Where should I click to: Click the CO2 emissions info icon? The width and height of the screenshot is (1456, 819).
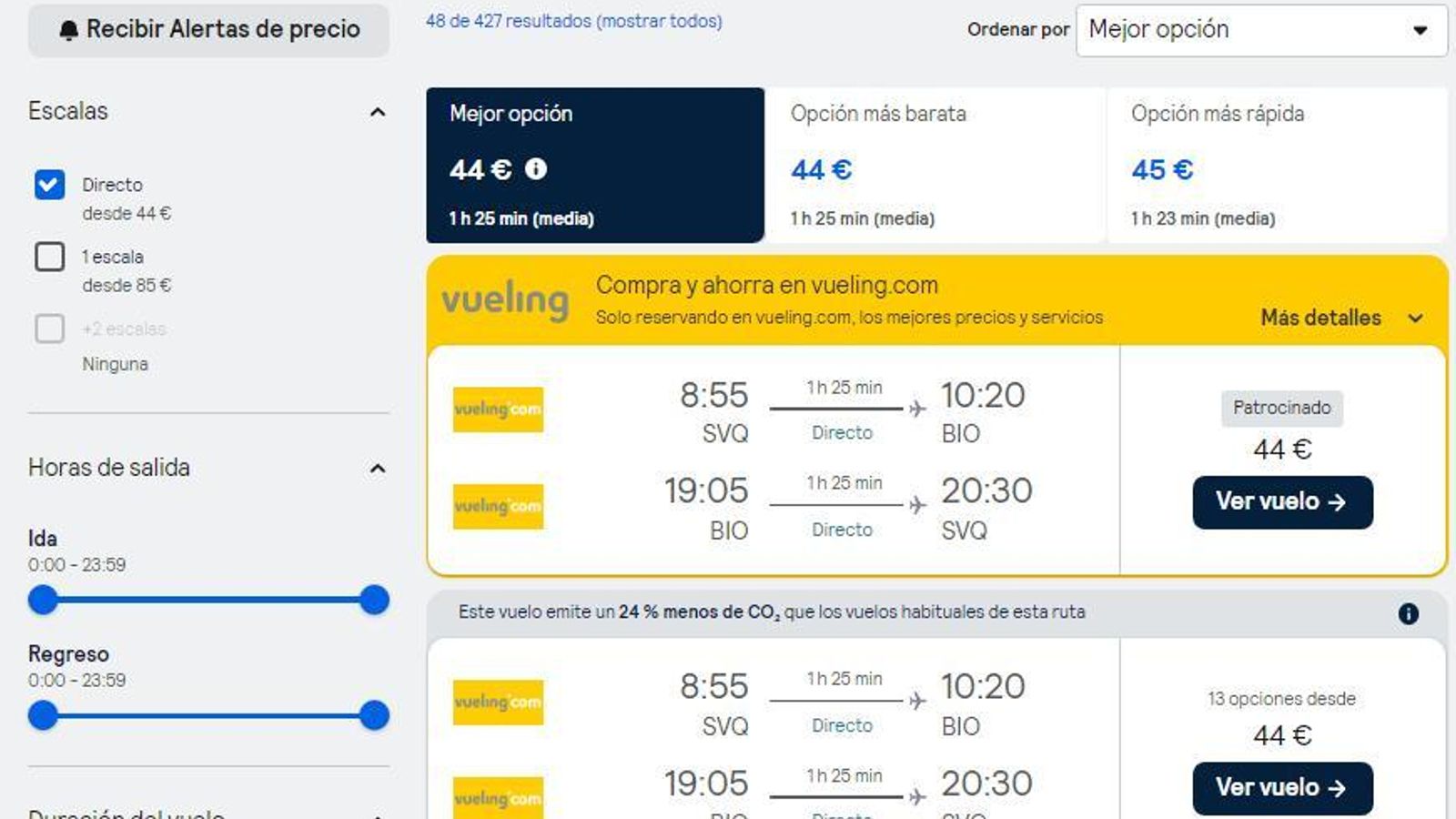[x=1408, y=614]
